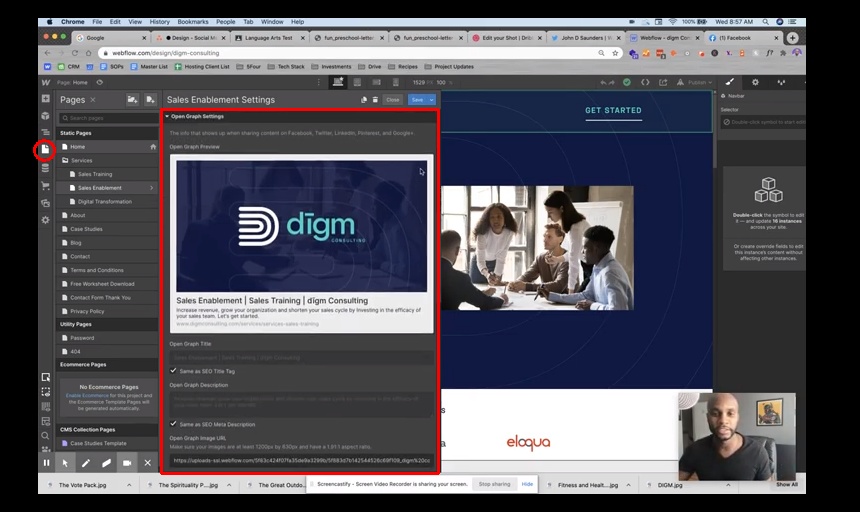Open the export code icon
Viewport: 860px width, 512px height.
(645, 82)
